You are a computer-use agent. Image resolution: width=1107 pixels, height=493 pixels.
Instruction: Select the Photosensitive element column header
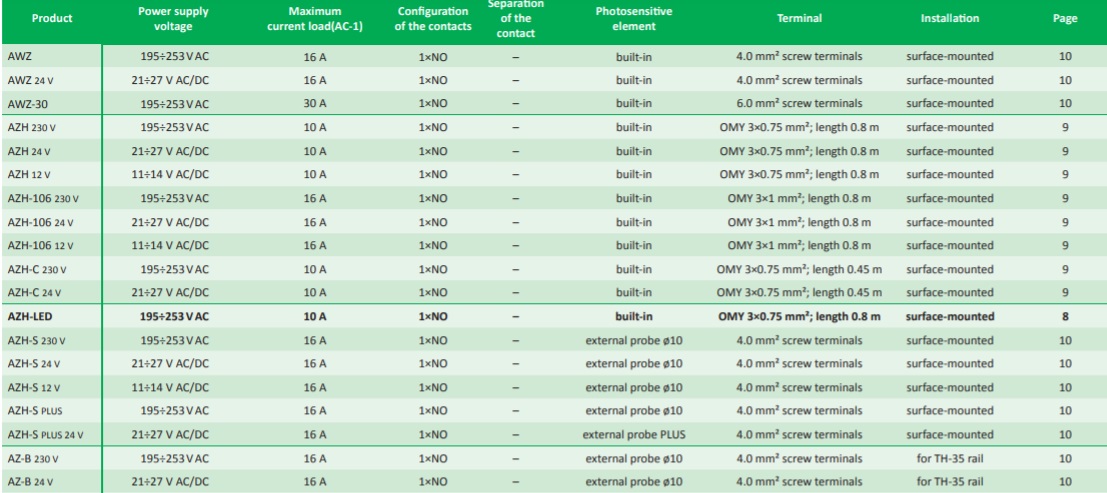coord(634,19)
